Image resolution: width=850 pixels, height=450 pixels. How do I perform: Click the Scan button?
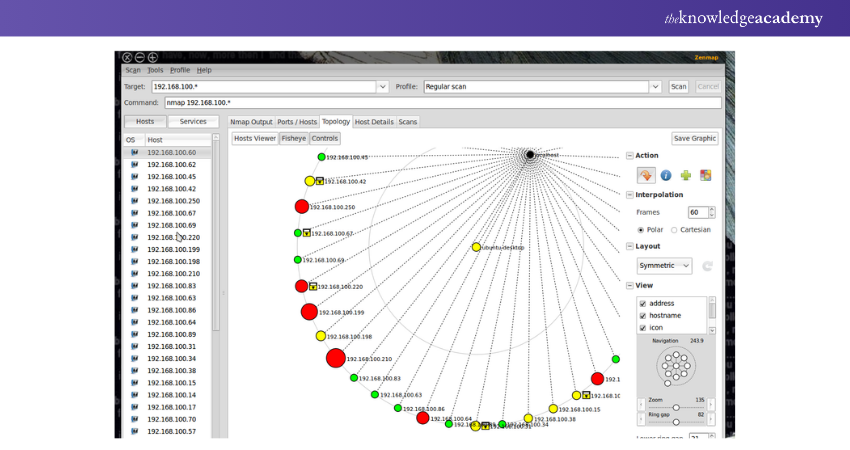coord(679,87)
